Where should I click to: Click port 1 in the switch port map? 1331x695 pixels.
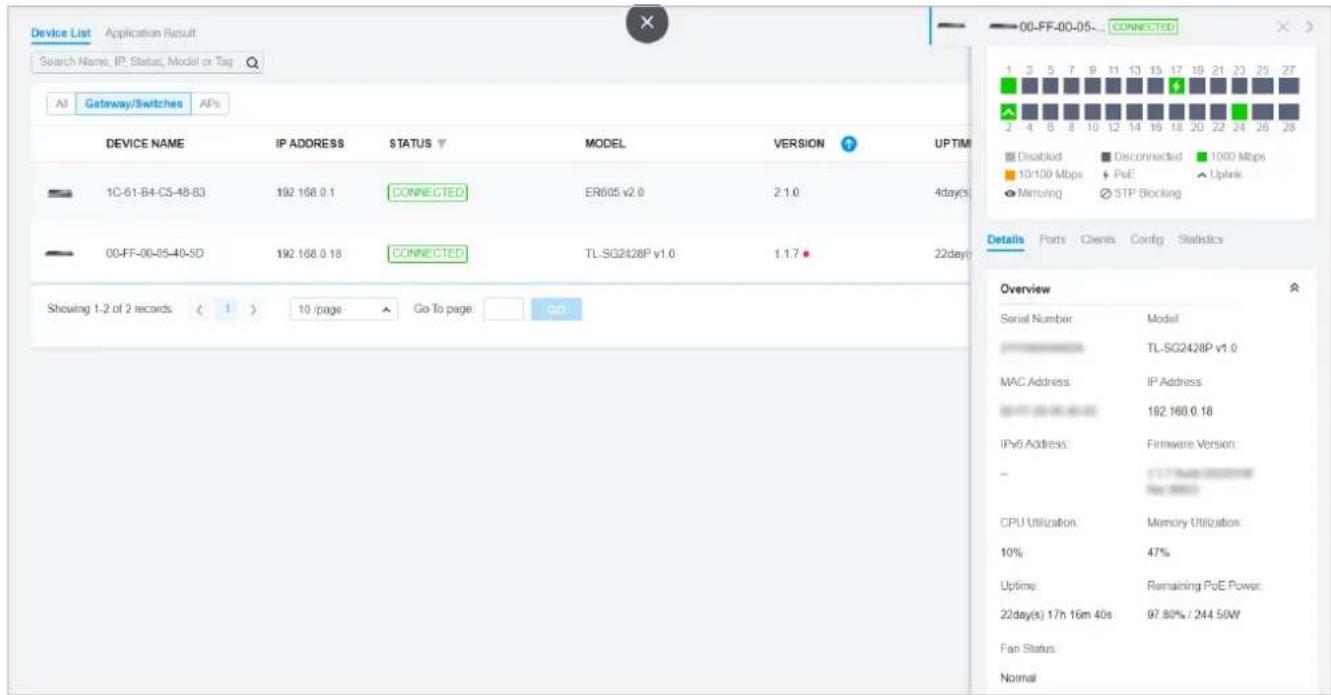pos(1008,86)
